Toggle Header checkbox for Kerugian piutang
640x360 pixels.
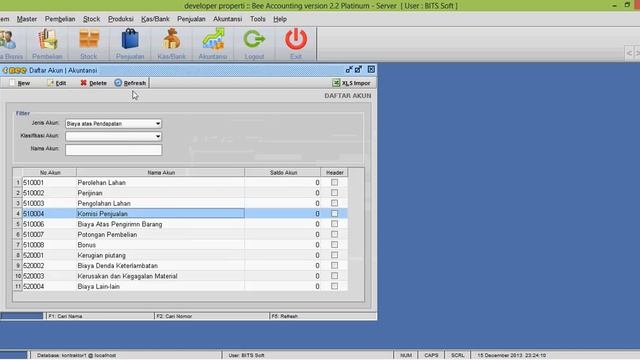click(x=334, y=255)
